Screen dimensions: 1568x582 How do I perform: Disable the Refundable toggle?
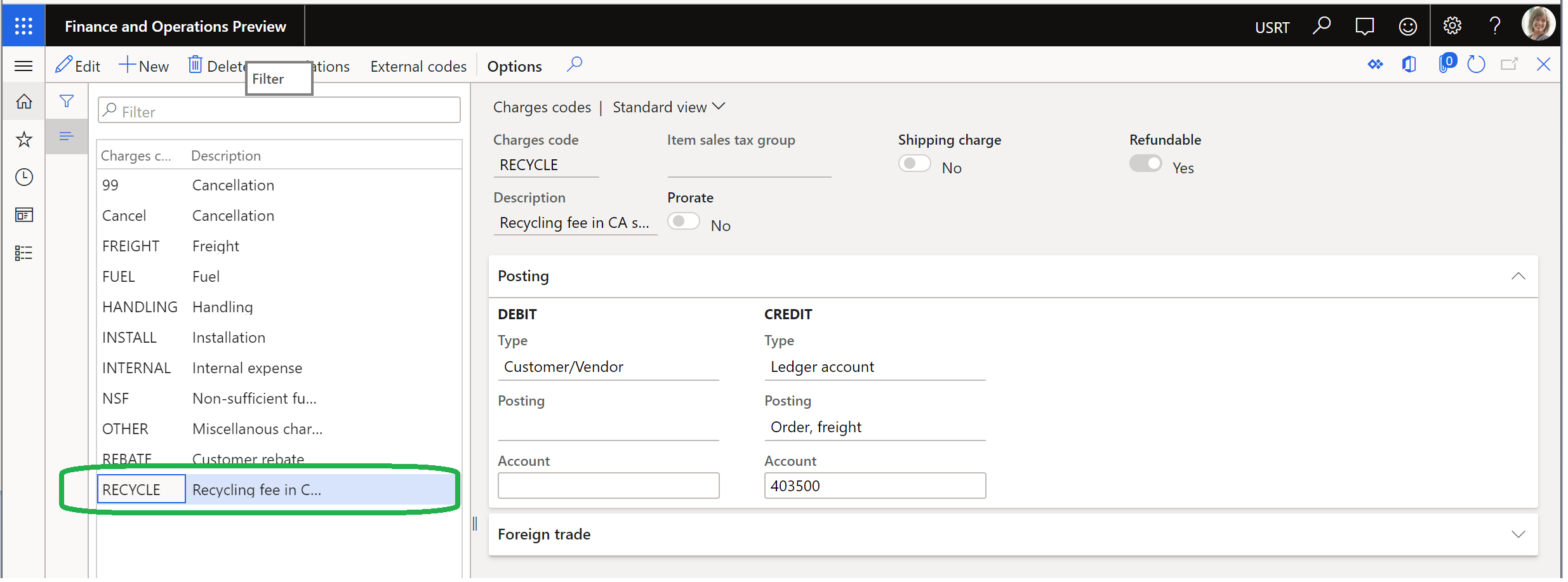[x=1145, y=163]
